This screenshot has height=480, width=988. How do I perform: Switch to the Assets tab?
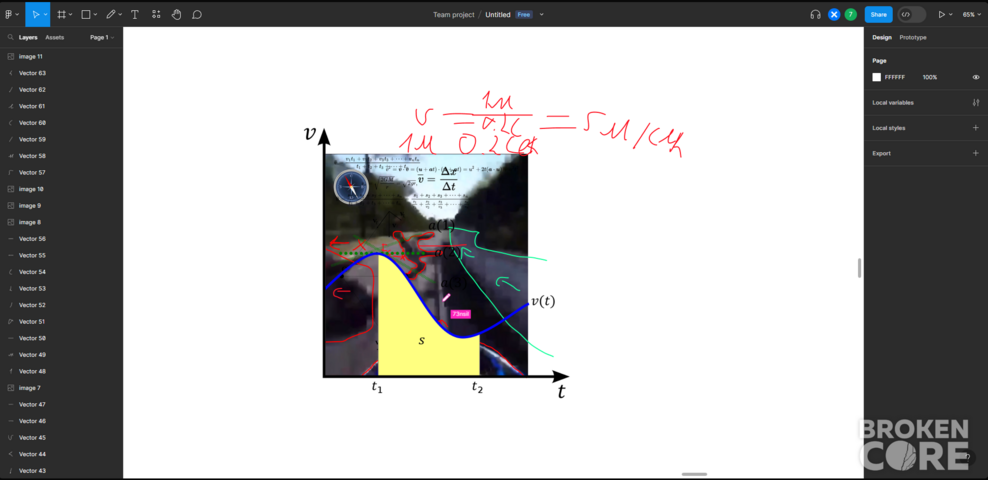pos(54,37)
